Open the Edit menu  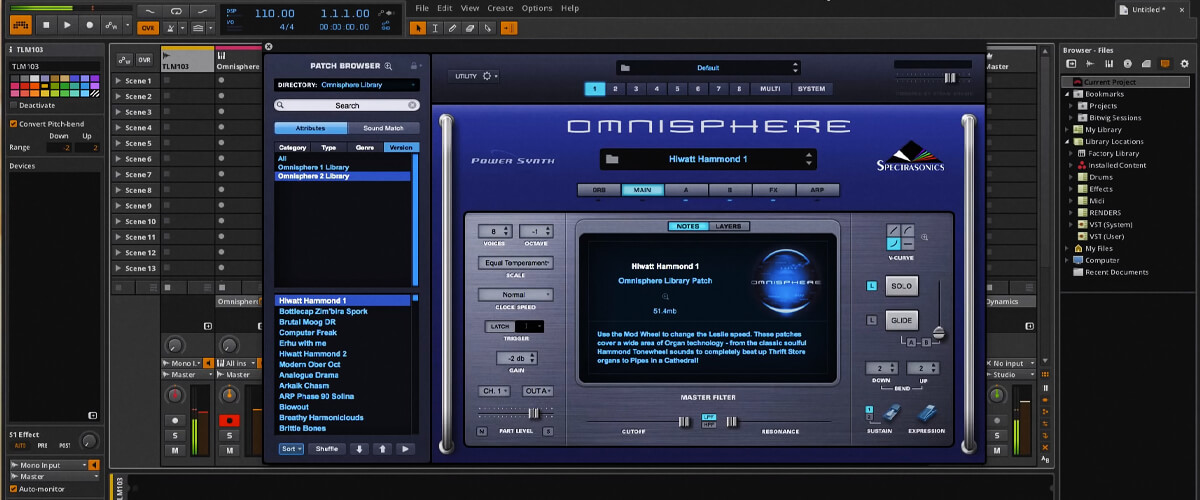click(x=444, y=8)
